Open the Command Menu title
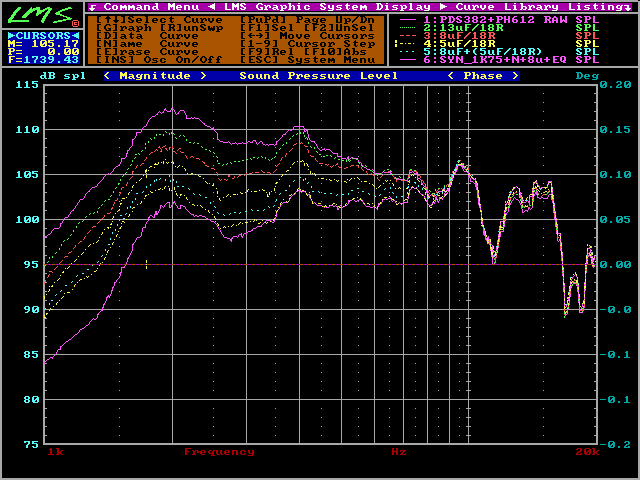Image resolution: width=640 pixels, height=480 pixels. (151, 7)
